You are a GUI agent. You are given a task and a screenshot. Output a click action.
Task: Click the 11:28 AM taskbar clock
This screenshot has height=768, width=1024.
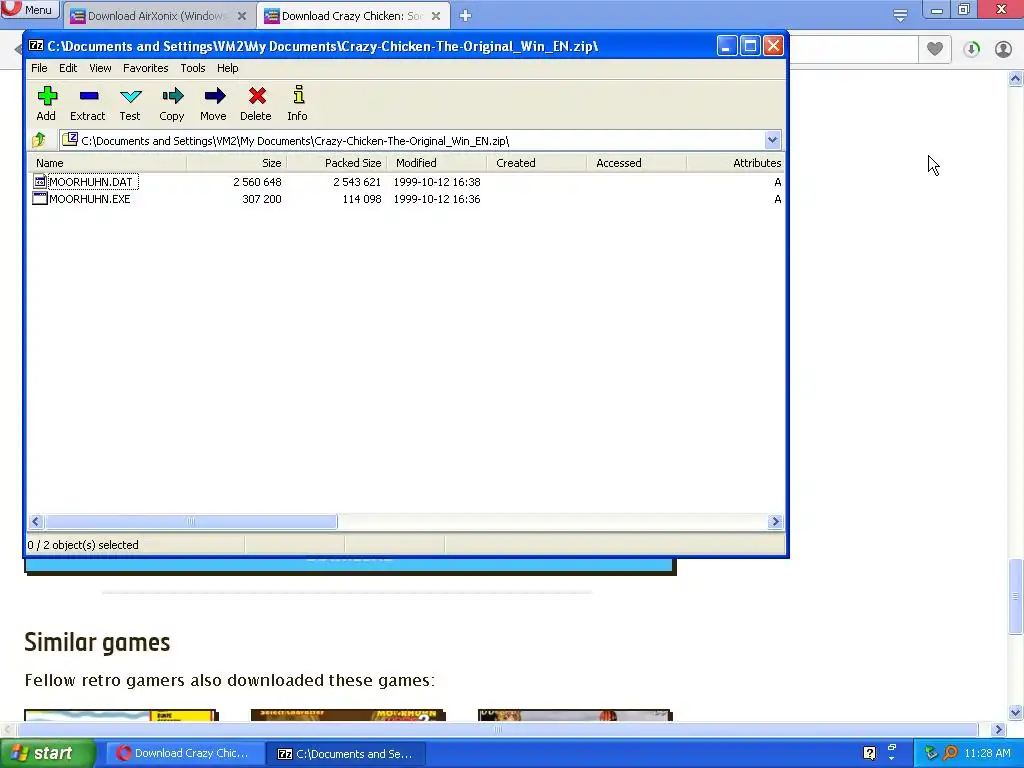(987, 753)
